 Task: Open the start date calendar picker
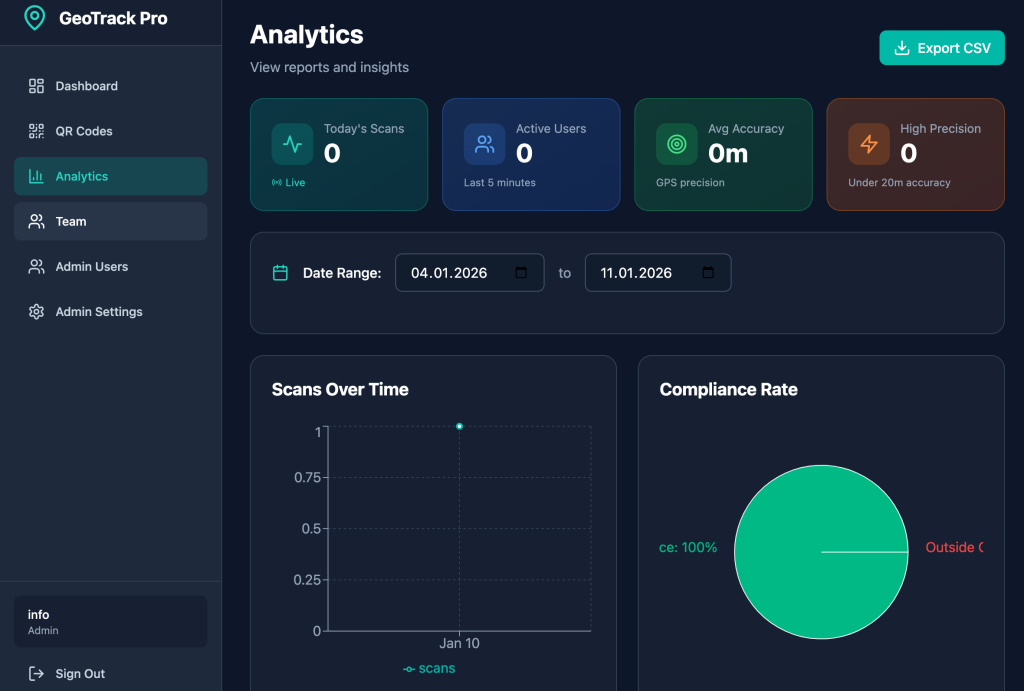(521, 273)
